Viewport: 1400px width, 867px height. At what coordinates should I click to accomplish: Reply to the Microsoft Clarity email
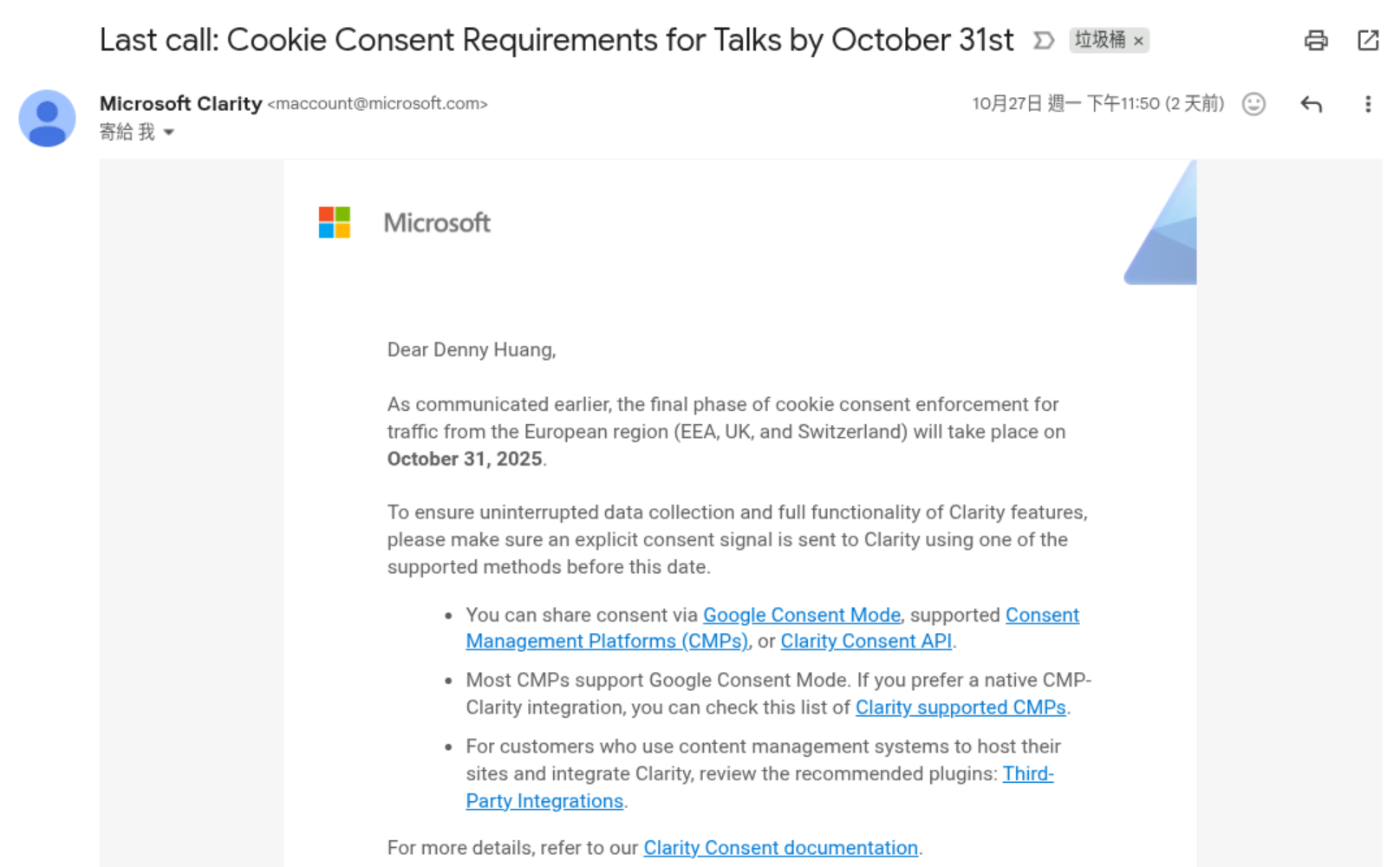pyautogui.click(x=1311, y=104)
